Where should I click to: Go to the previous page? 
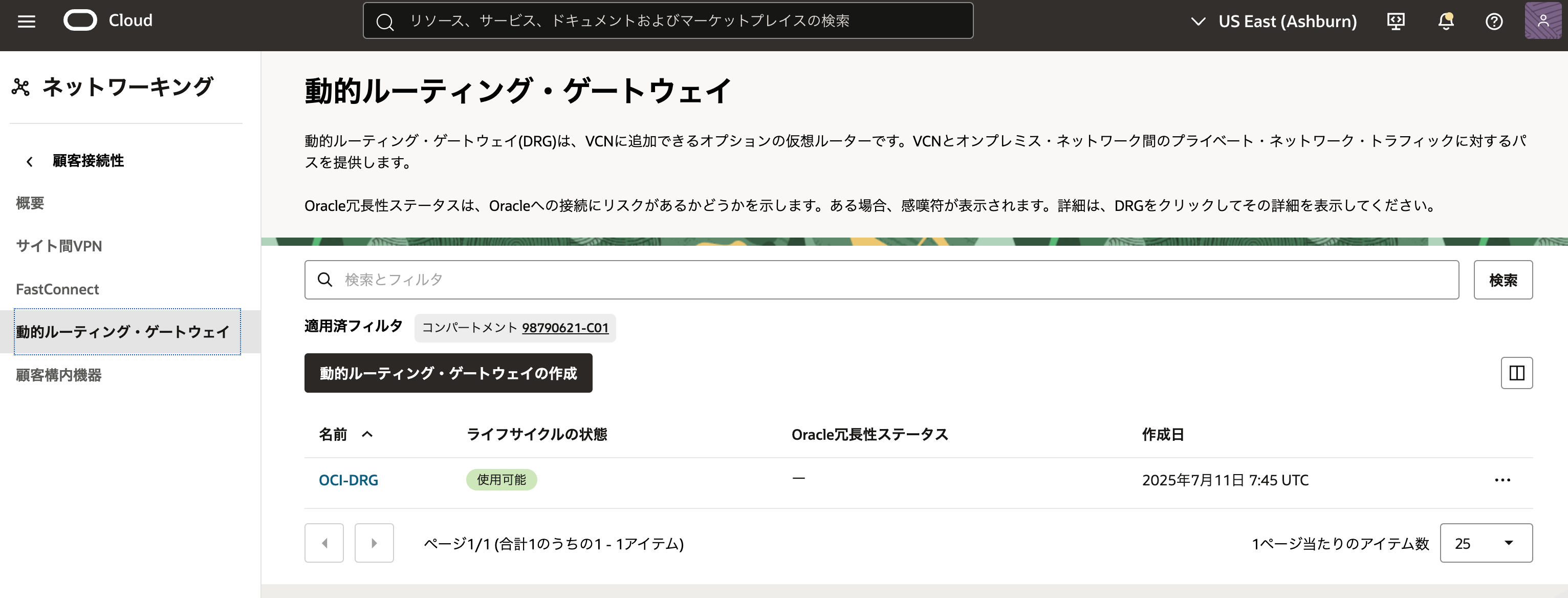point(324,543)
